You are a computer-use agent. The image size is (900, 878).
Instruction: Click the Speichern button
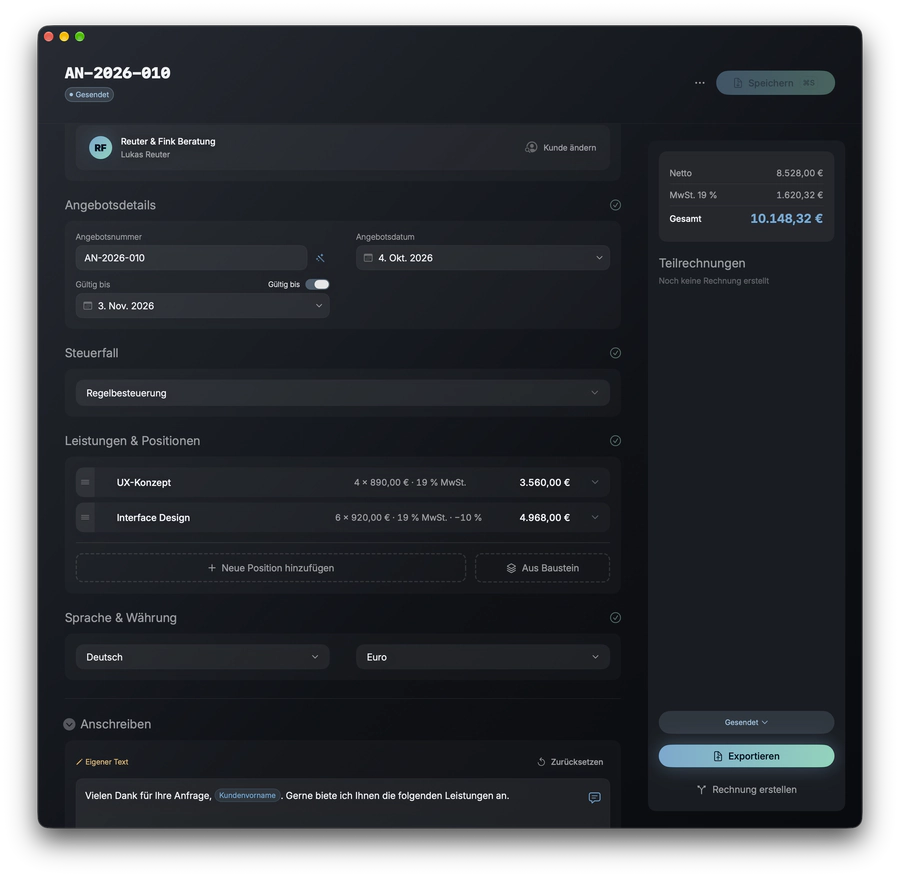[775, 83]
